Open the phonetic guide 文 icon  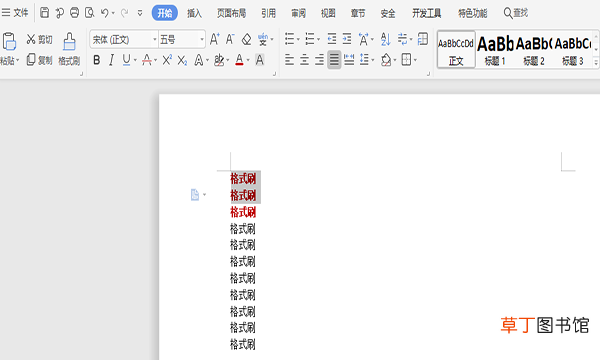(x=263, y=39)
